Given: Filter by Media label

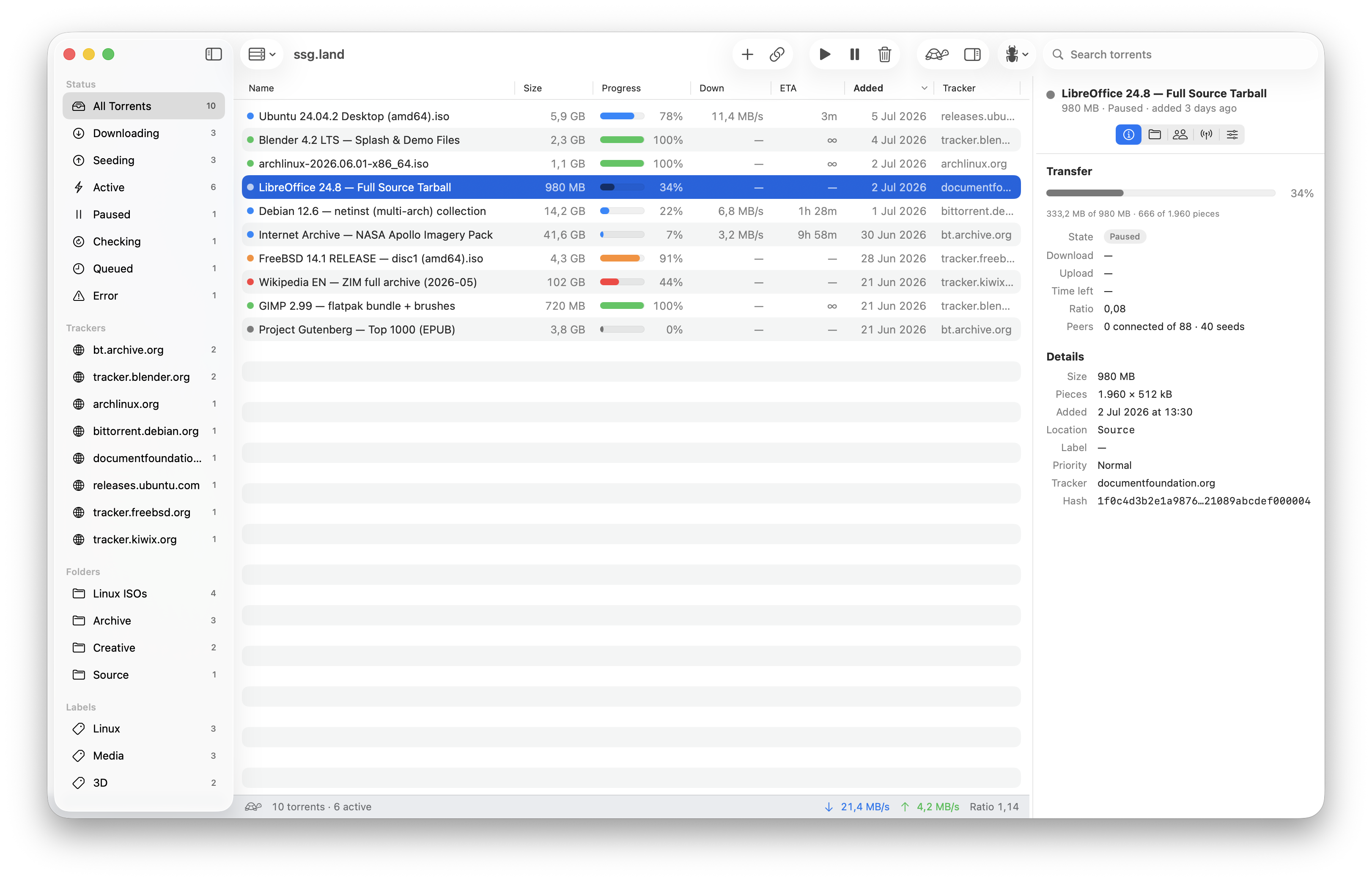Looking at the screenshot, I should click(x=143, y=756).
